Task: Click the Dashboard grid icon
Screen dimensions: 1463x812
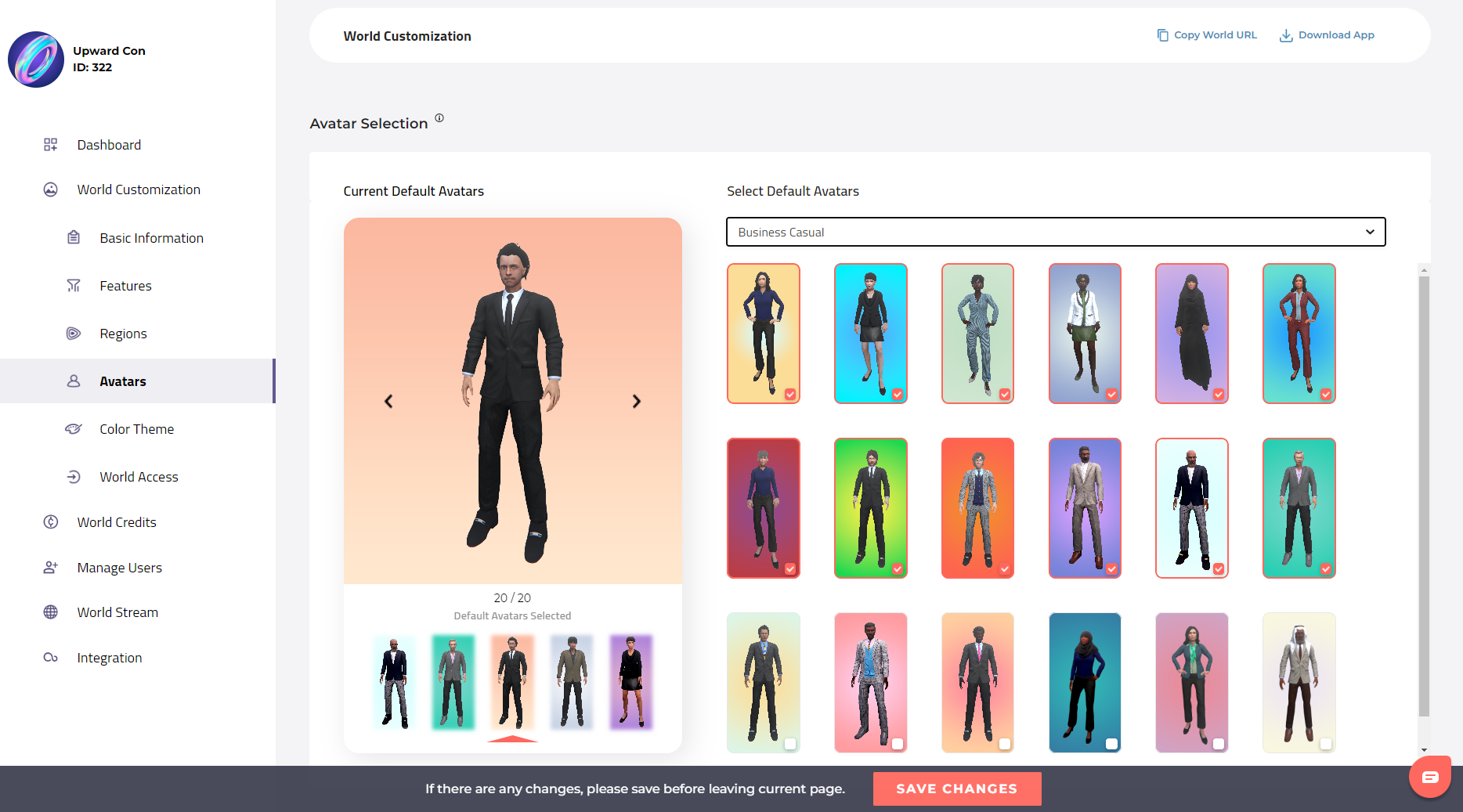Action: (50, 145)
